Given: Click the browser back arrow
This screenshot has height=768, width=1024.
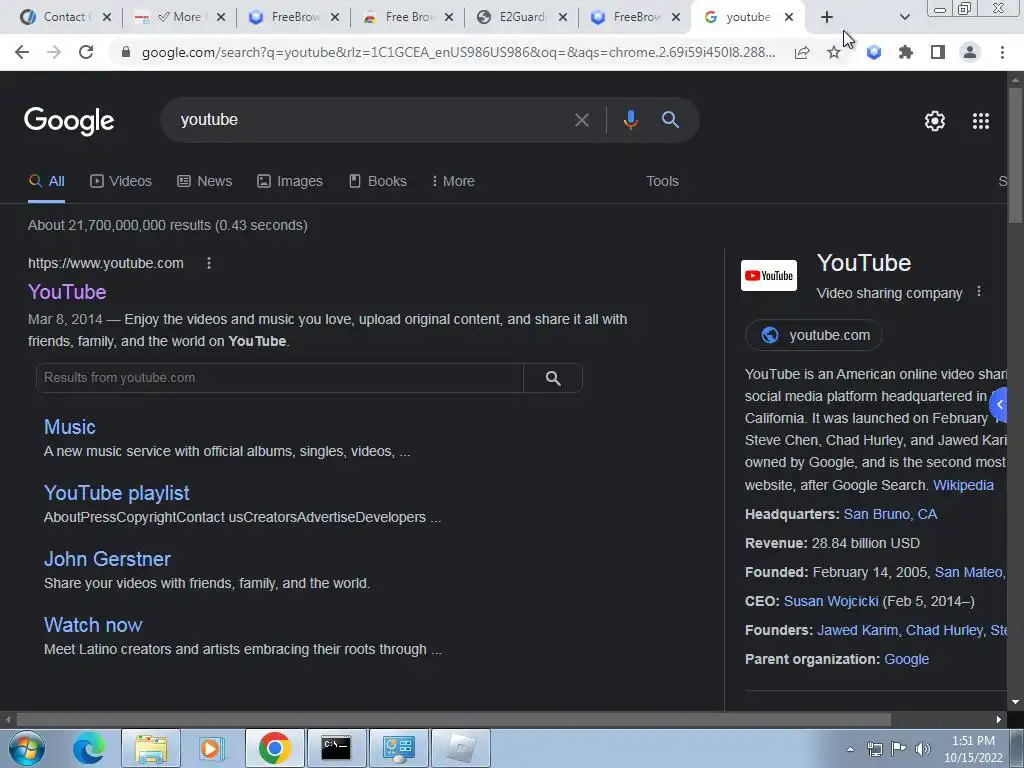Looking at the screenshot, I should [x=22, y=52].
